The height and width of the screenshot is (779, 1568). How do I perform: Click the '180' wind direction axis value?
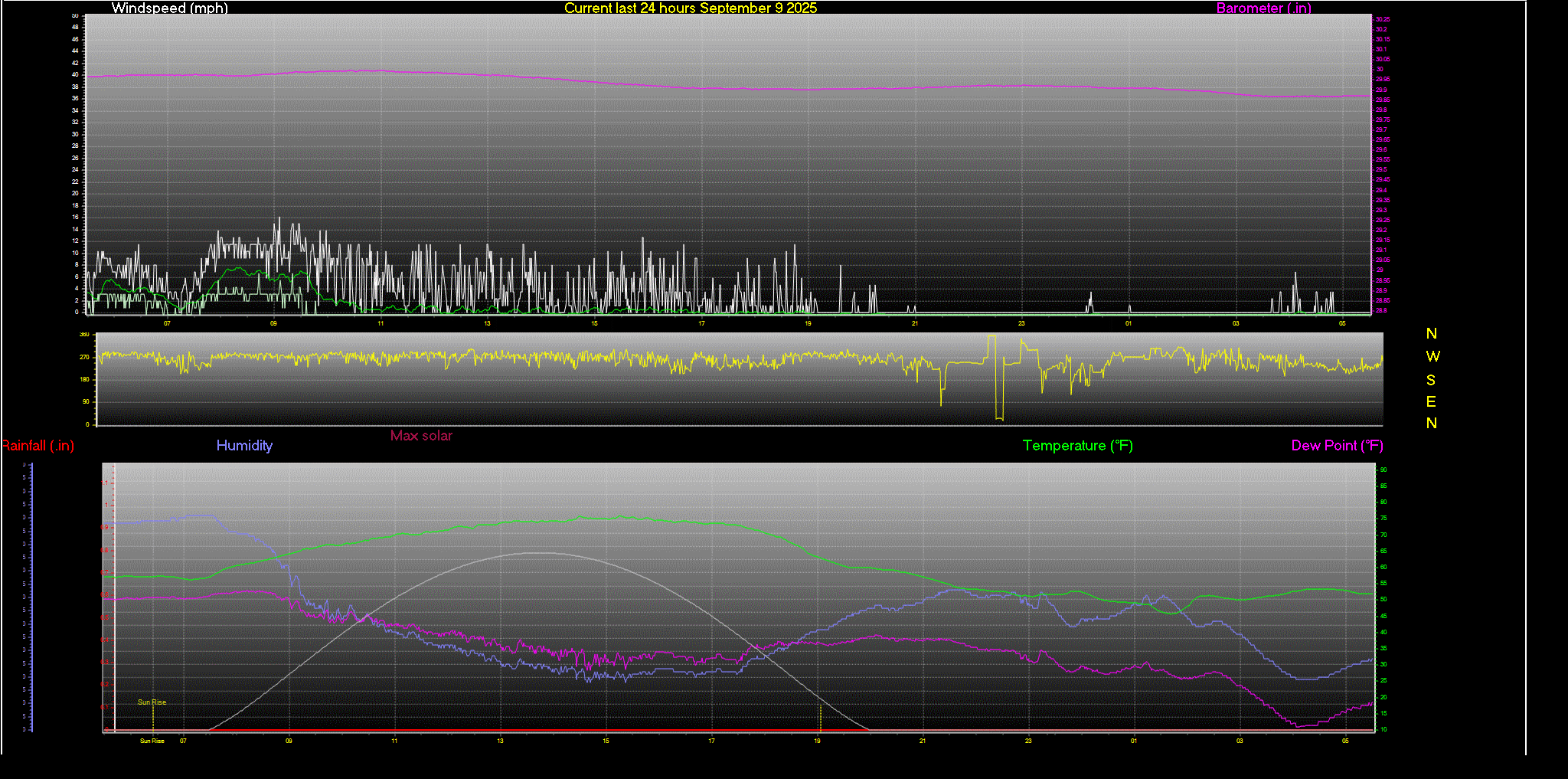[x=84, y=379]
